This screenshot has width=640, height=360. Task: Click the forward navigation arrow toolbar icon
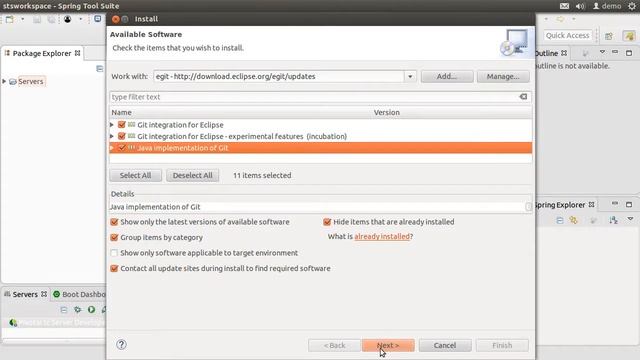[x=560, y=19]
